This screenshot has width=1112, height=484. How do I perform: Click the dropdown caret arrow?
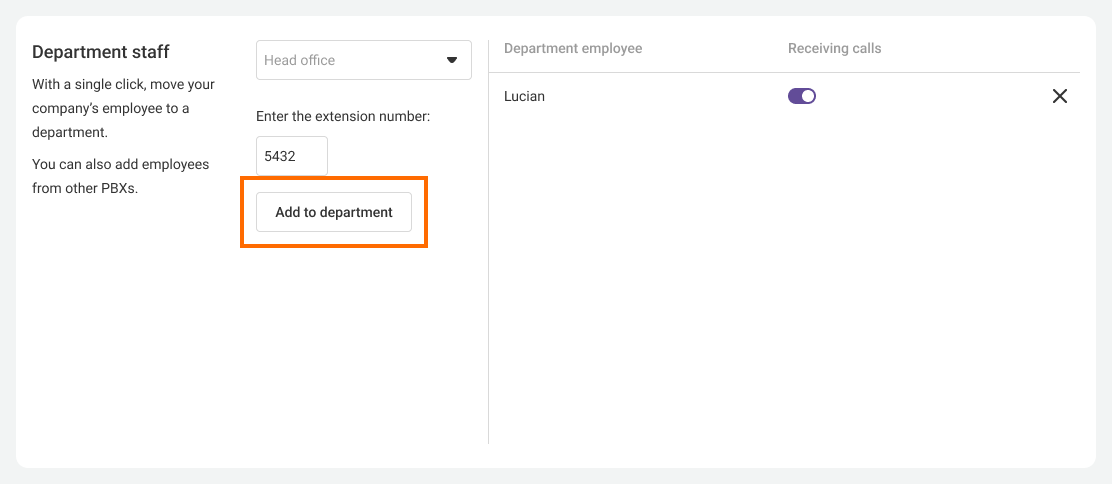pos(451,60)
